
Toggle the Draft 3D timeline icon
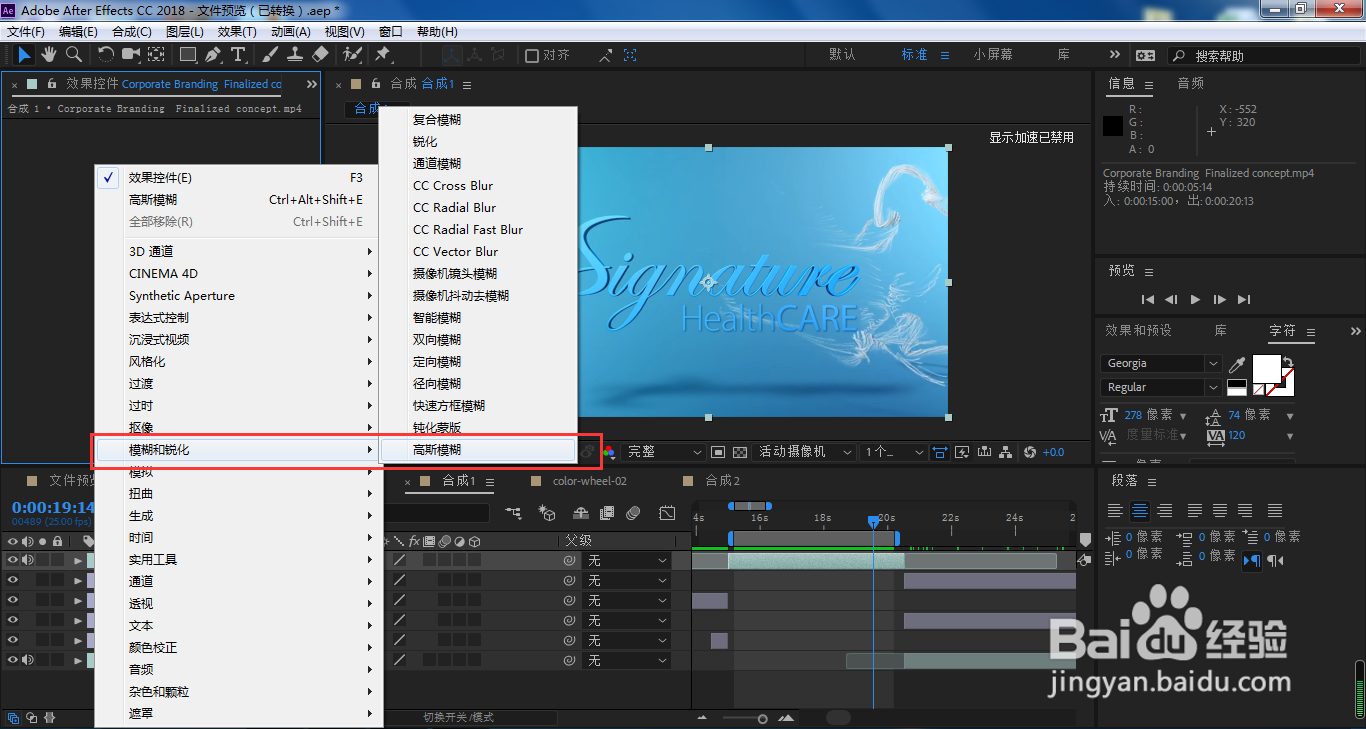tap(547, 513)
